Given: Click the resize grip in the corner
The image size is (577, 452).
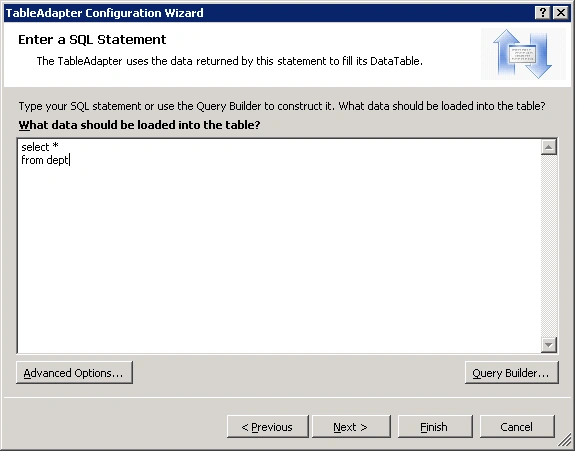Looking at the screenshot, I should 565,440.
